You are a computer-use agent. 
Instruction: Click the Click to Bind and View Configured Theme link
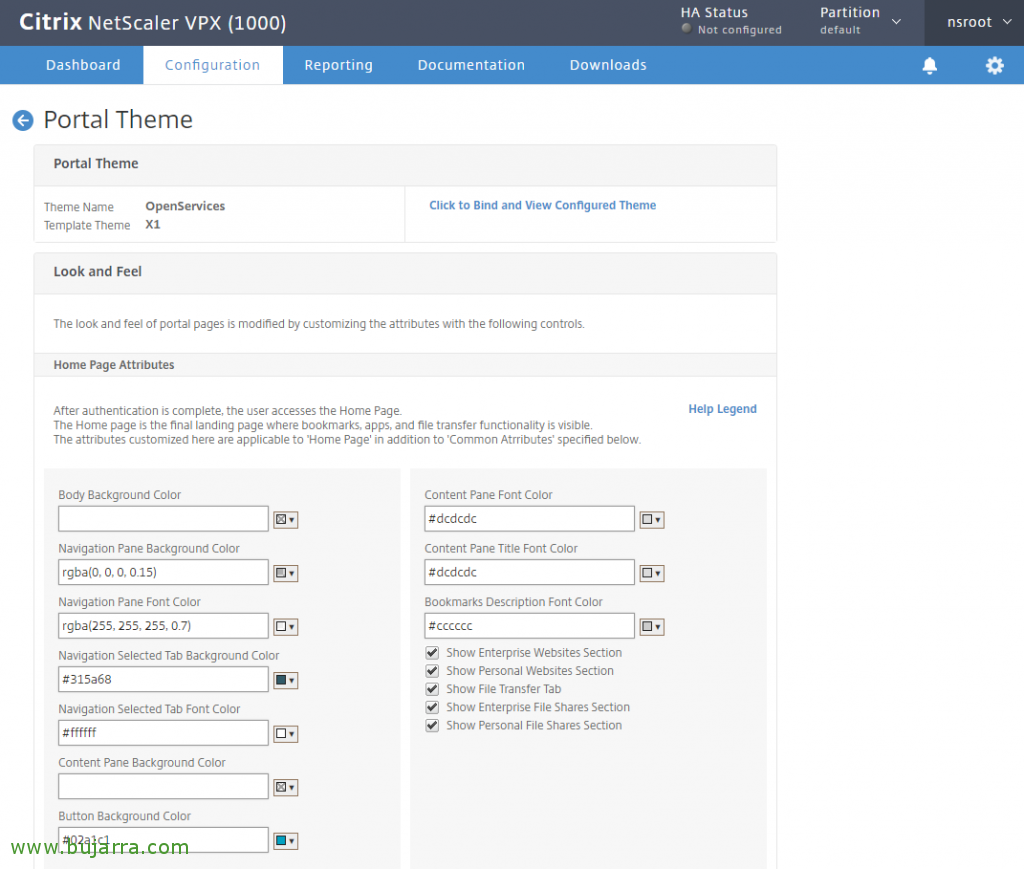tap(542, 205)
